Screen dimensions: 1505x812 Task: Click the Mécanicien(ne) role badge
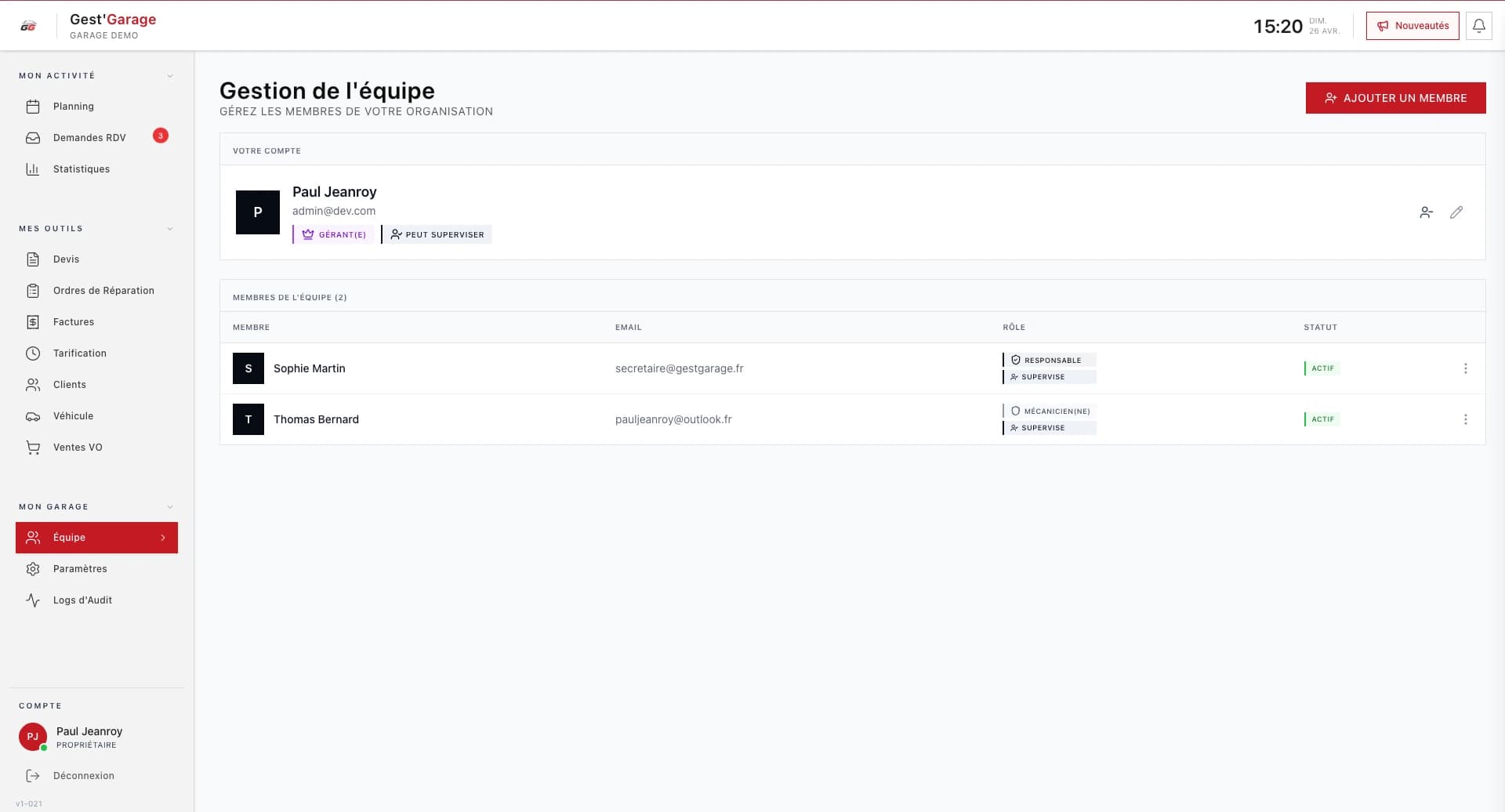tap(1050, 411)
